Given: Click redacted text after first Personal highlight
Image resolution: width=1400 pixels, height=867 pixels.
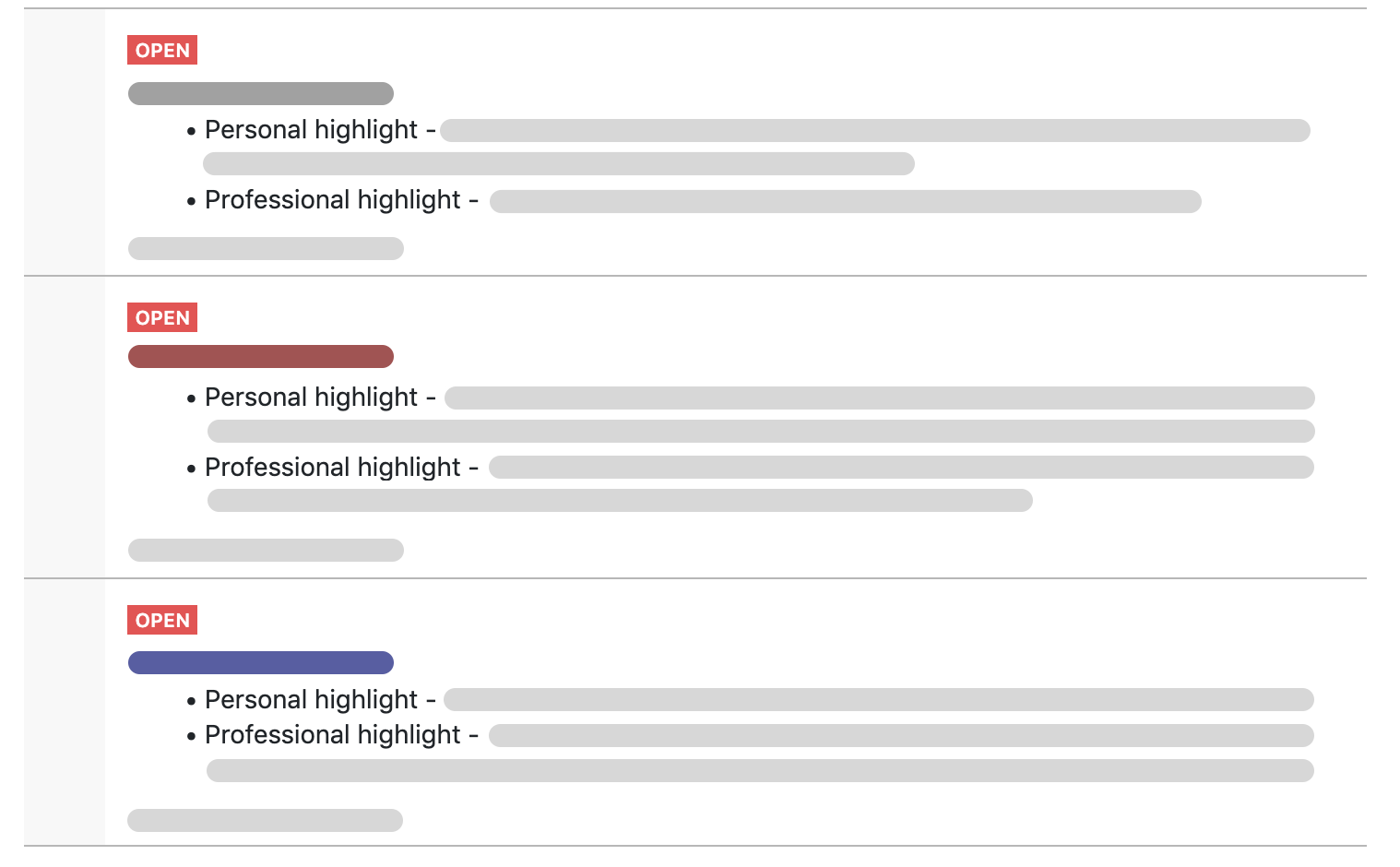Looking at the screenshot, I should 875,130.
